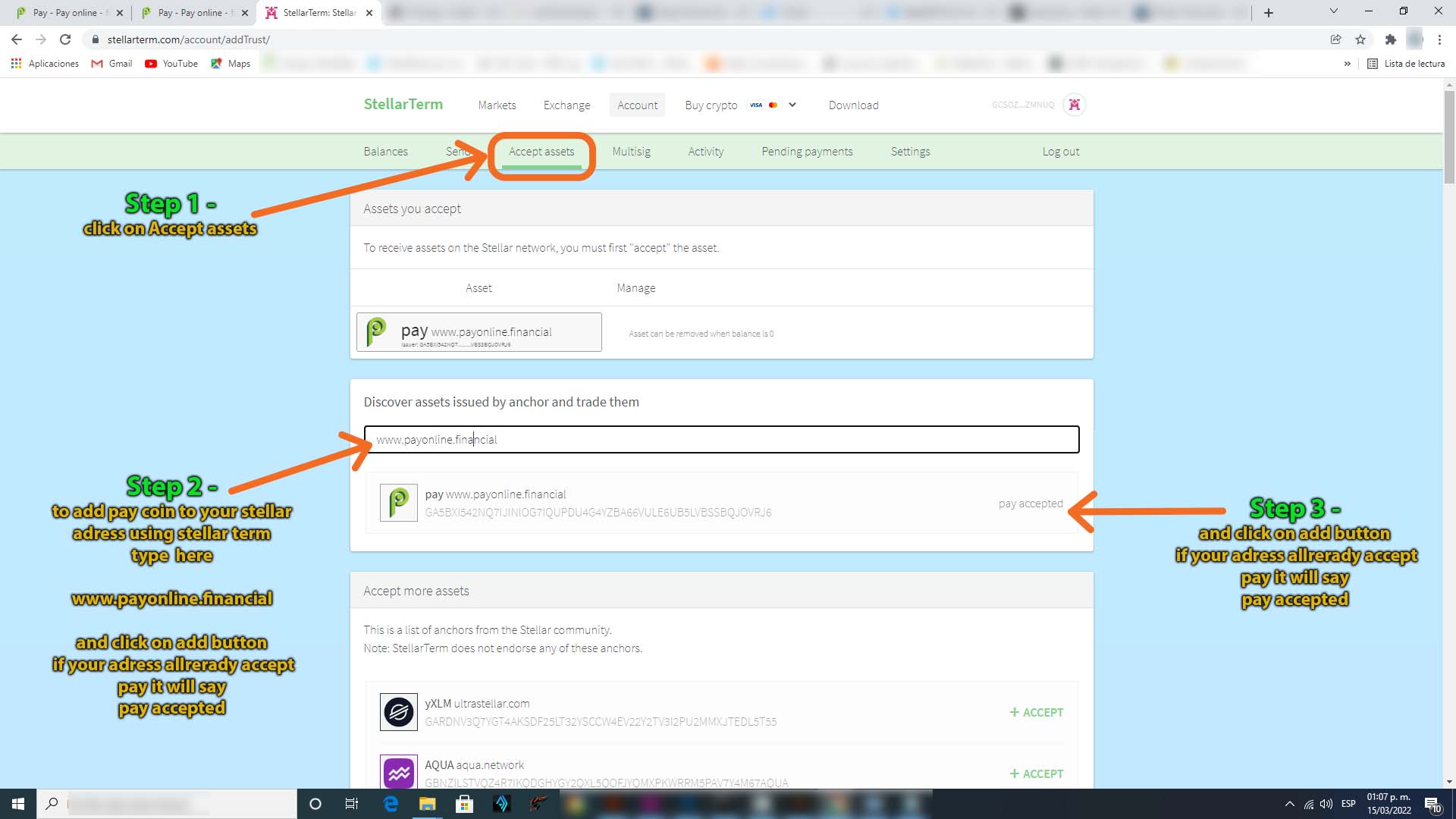The height and width of the screenshot is (819, 1456).
Task: Open Gmail bookmark in bookmarks bar
Action: [x=111, y=64]
